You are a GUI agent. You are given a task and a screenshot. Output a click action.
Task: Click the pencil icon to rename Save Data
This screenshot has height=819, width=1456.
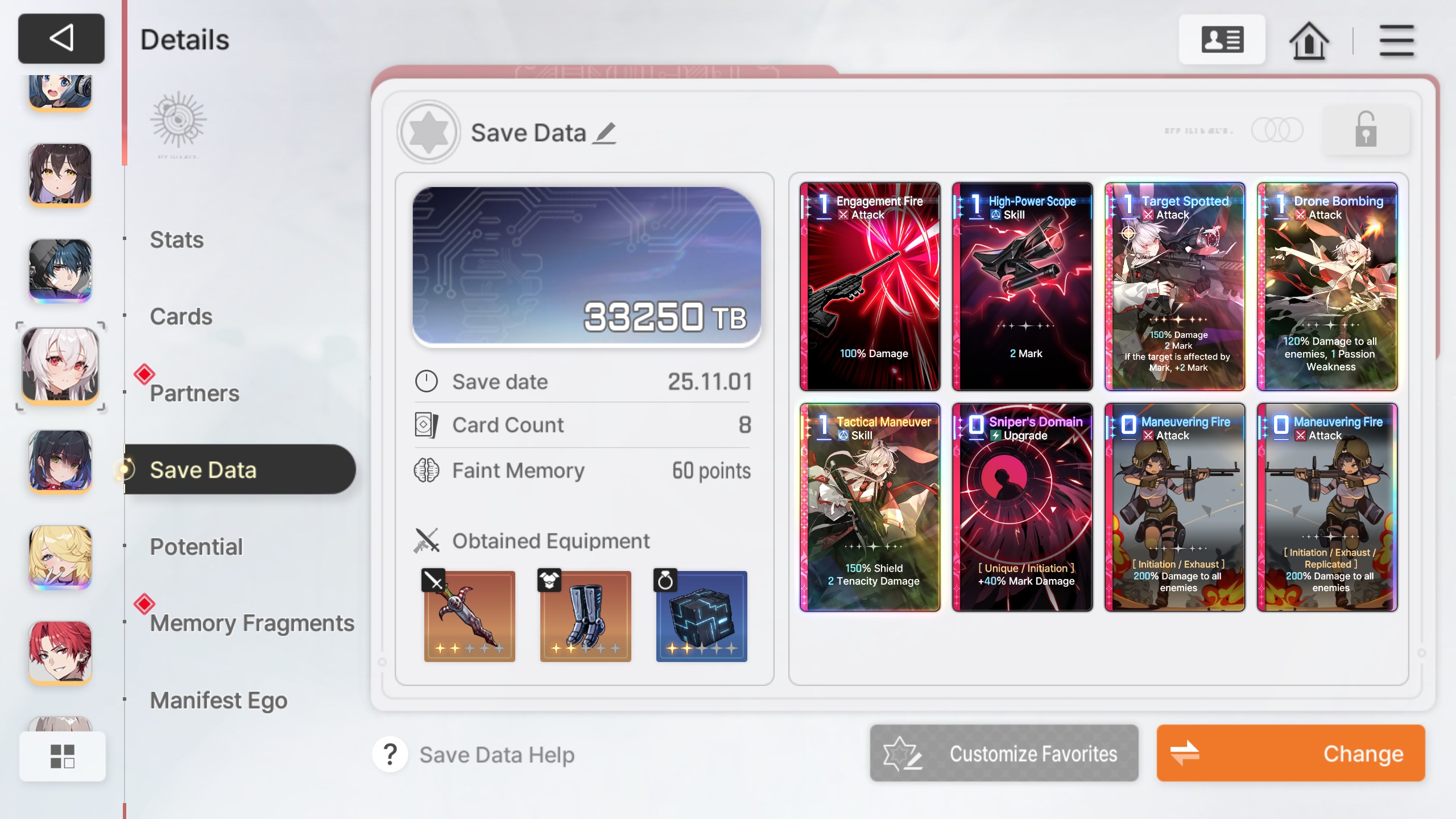coord(605,133)
